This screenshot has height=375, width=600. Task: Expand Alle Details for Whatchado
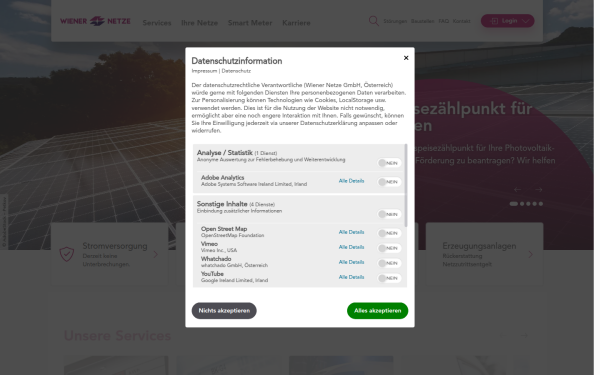(x=351, y=262)
